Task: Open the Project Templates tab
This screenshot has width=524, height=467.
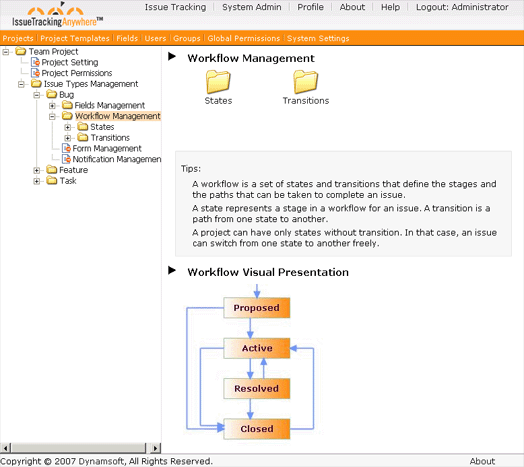Action: pos(75,38)
